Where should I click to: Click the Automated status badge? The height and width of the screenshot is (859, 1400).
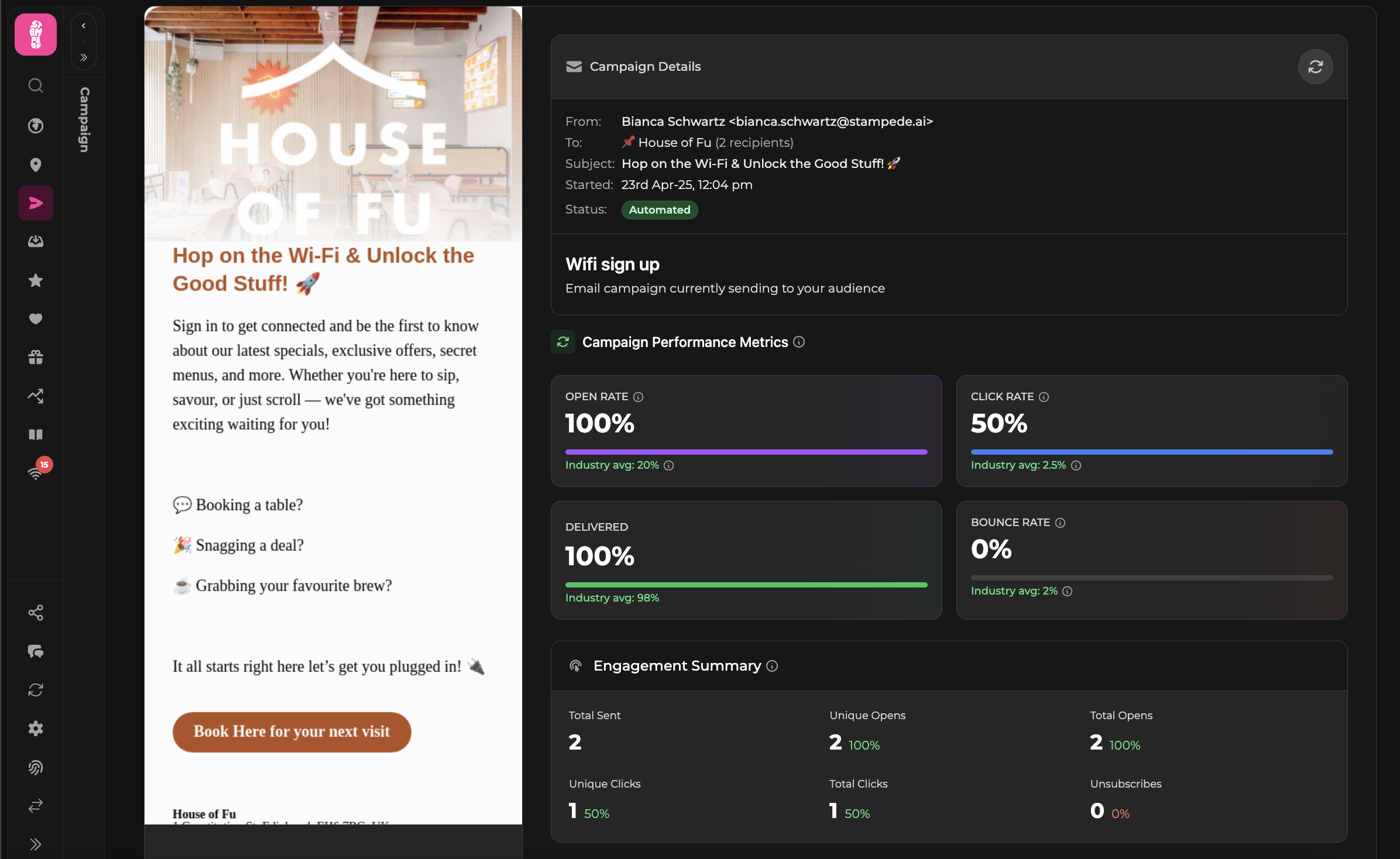tap(660, 209)
